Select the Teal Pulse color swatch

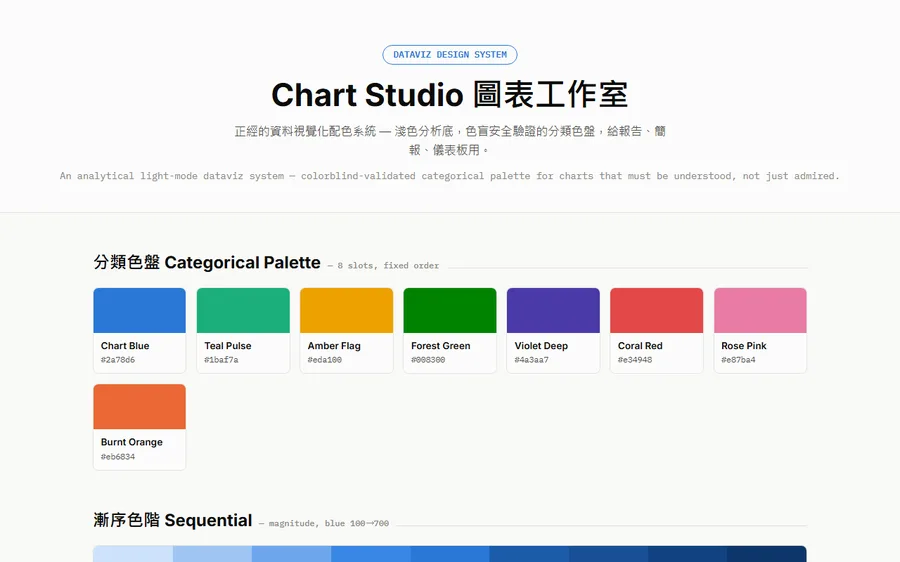(243, 311)
